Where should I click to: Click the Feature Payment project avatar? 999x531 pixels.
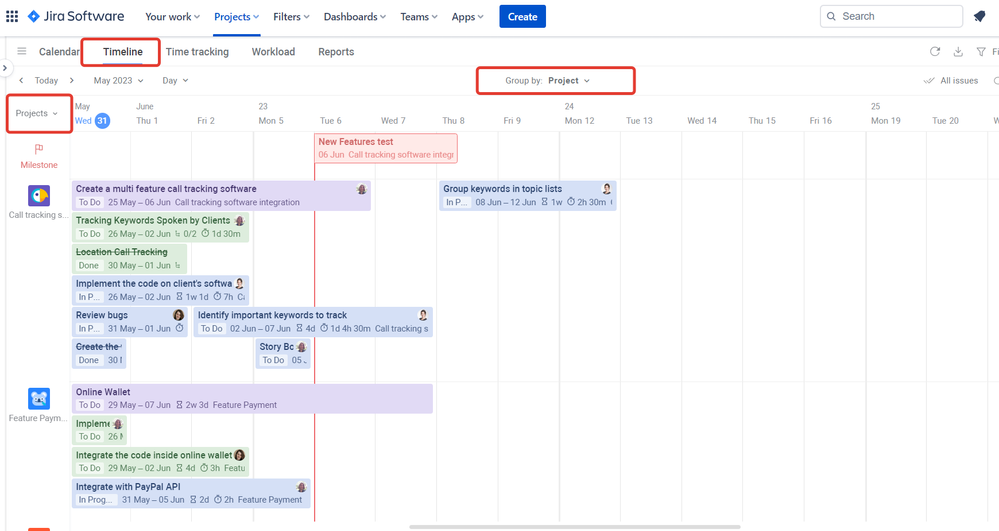39,399
